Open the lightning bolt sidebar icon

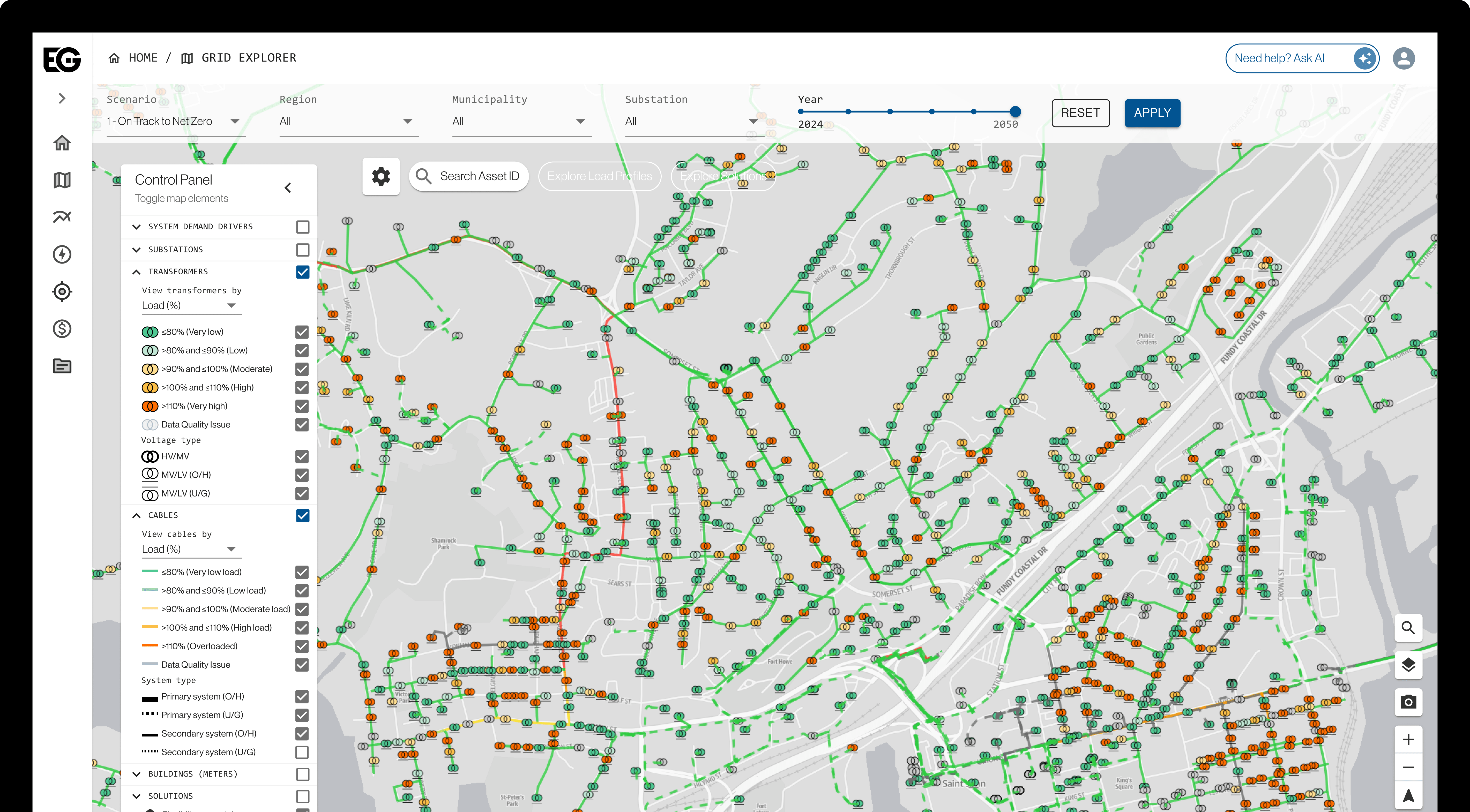[x=62, y=254]
